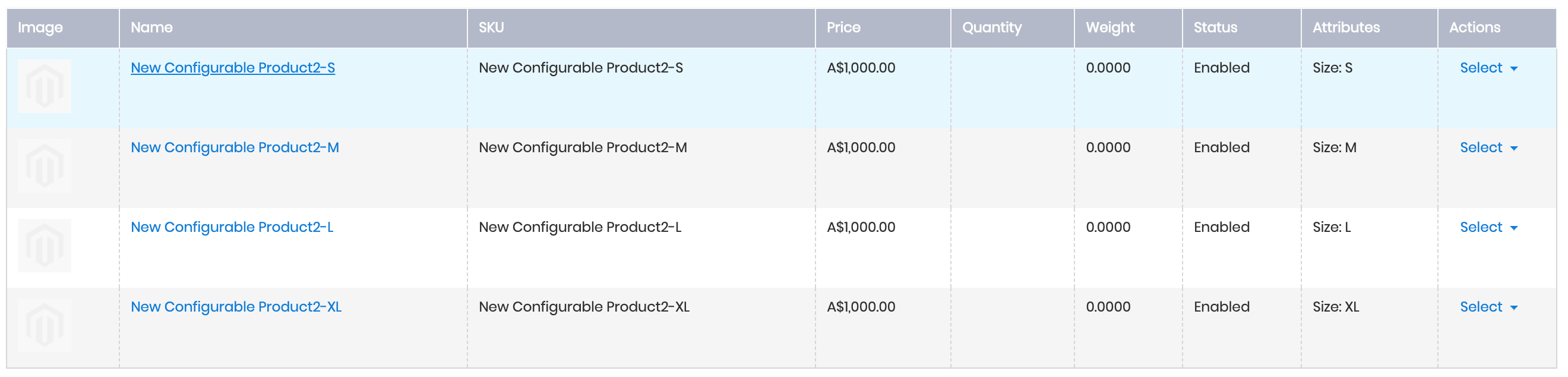Click the Price column header
Image resolution: width=1568 pixels, height=377 pixels.
pyautogui.click(x=843, y=27)
